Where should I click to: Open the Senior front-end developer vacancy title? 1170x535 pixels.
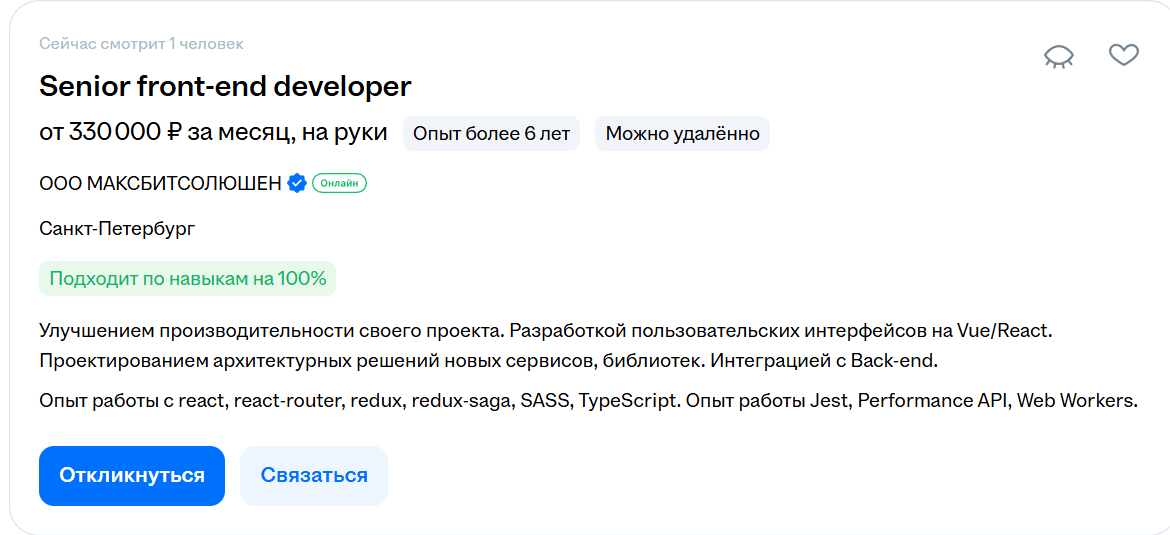pos(225,87)
